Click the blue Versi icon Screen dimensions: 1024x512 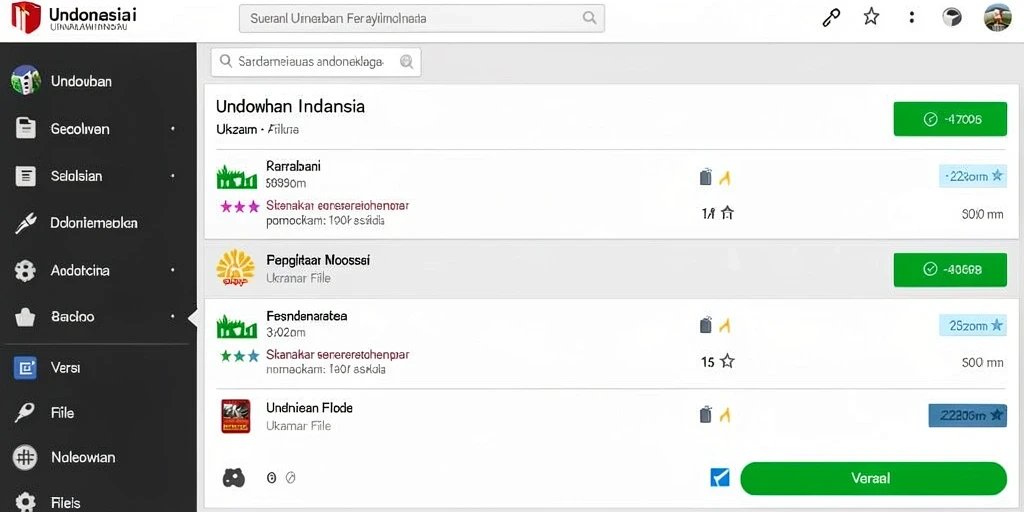click(x=25, y=368)
